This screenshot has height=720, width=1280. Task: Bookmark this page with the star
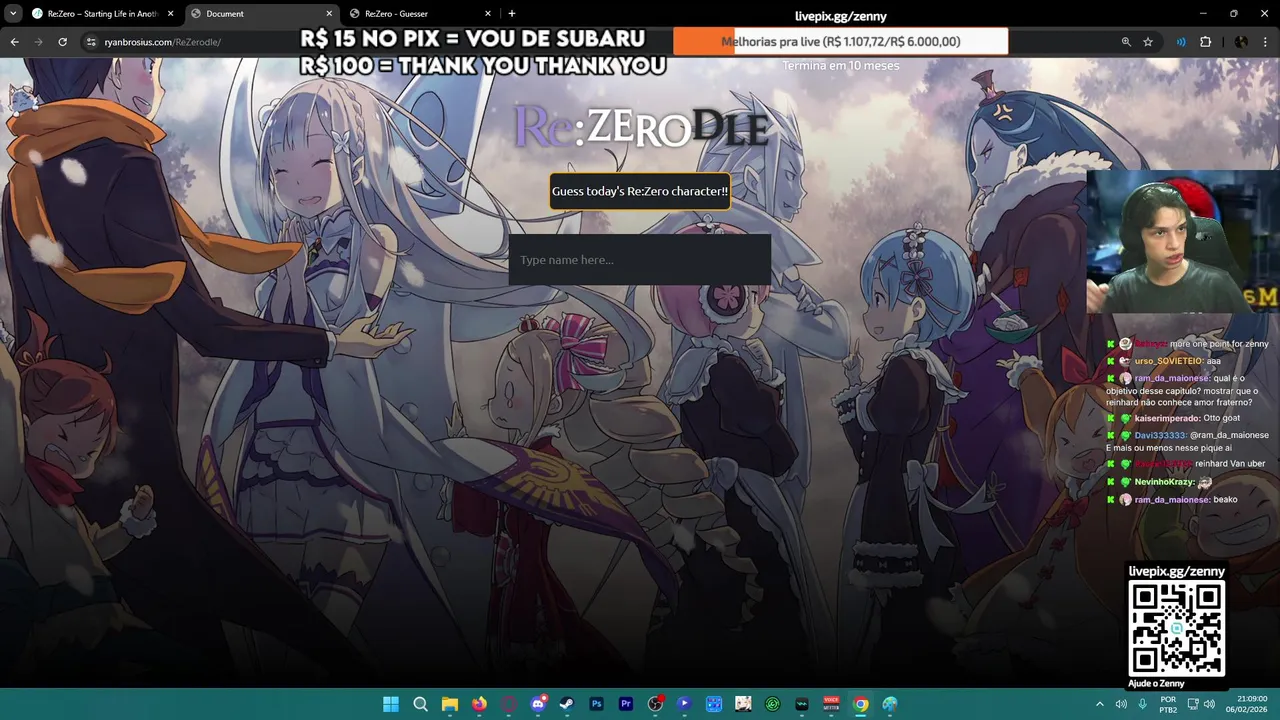(1148, 42)
